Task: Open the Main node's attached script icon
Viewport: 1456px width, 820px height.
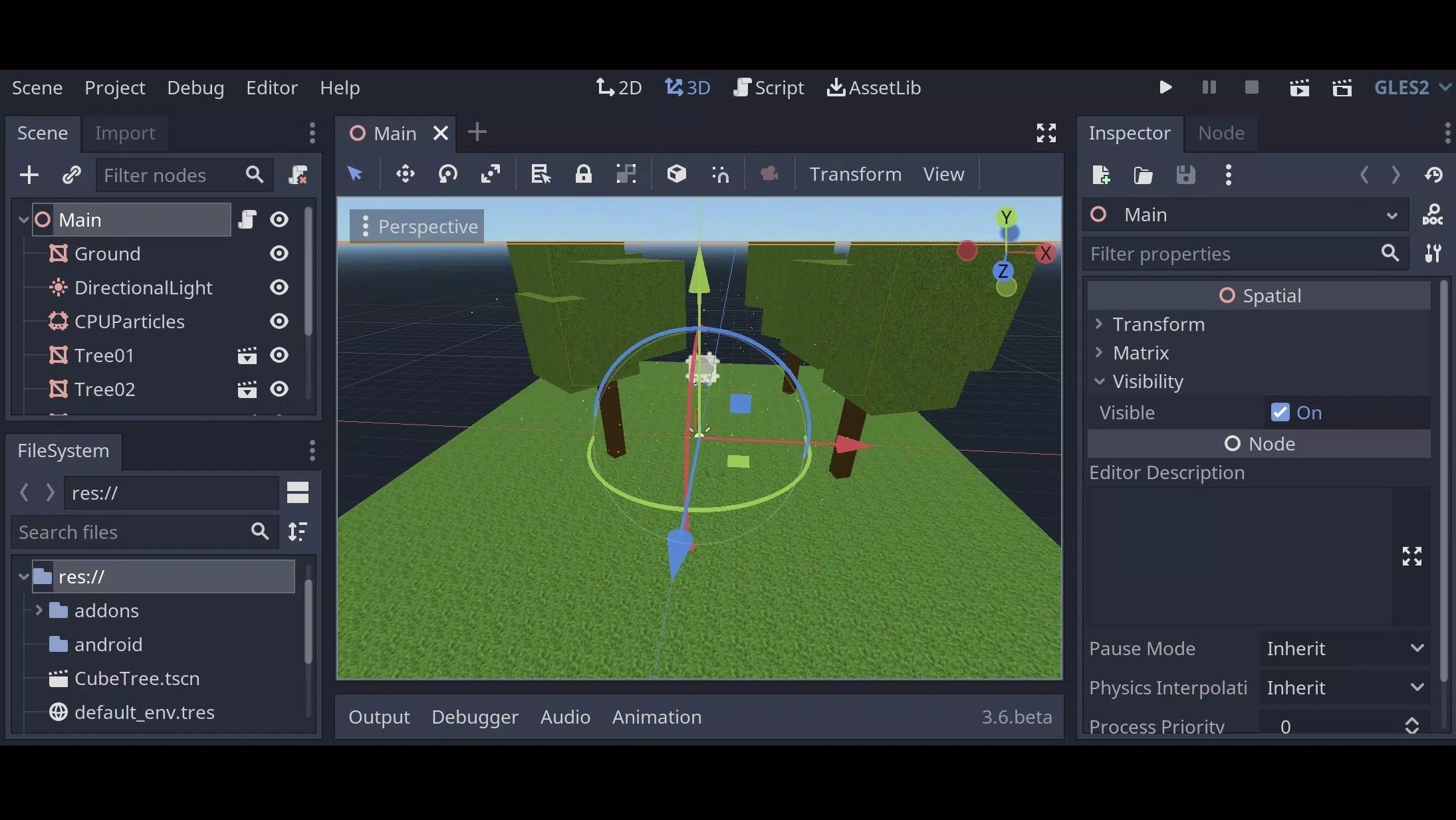Action: click(x=247, y=220)
